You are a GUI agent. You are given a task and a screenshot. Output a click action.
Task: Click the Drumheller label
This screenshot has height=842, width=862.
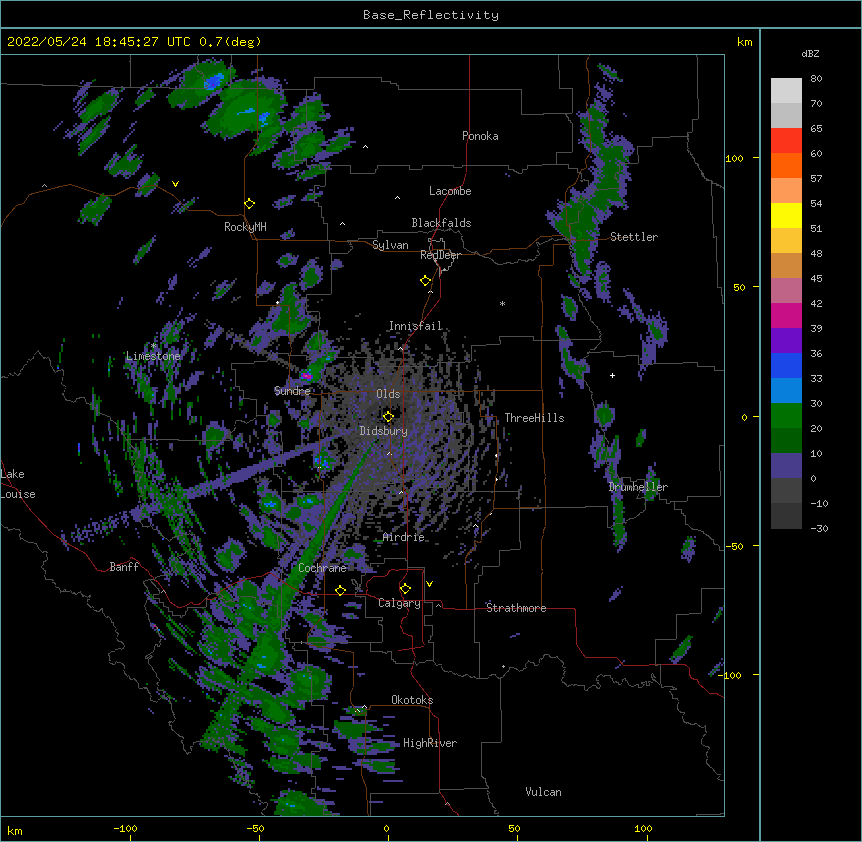click(x=638, y=487)
